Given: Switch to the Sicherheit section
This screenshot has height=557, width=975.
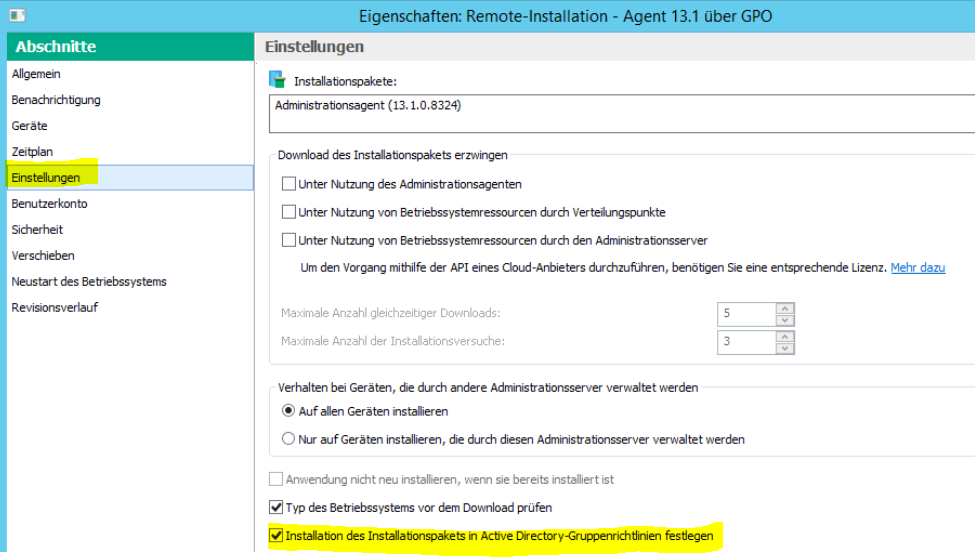Looking at the screenshot, I should click(x=37, y=229).
